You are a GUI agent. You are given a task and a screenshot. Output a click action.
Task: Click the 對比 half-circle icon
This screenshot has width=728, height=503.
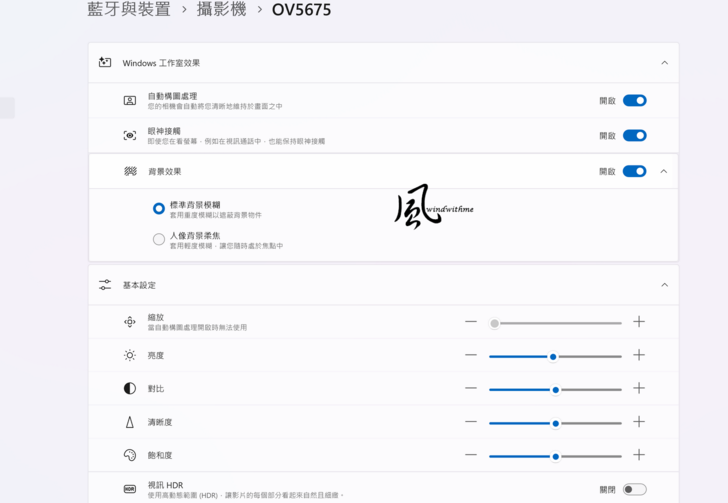click(130, 388)
